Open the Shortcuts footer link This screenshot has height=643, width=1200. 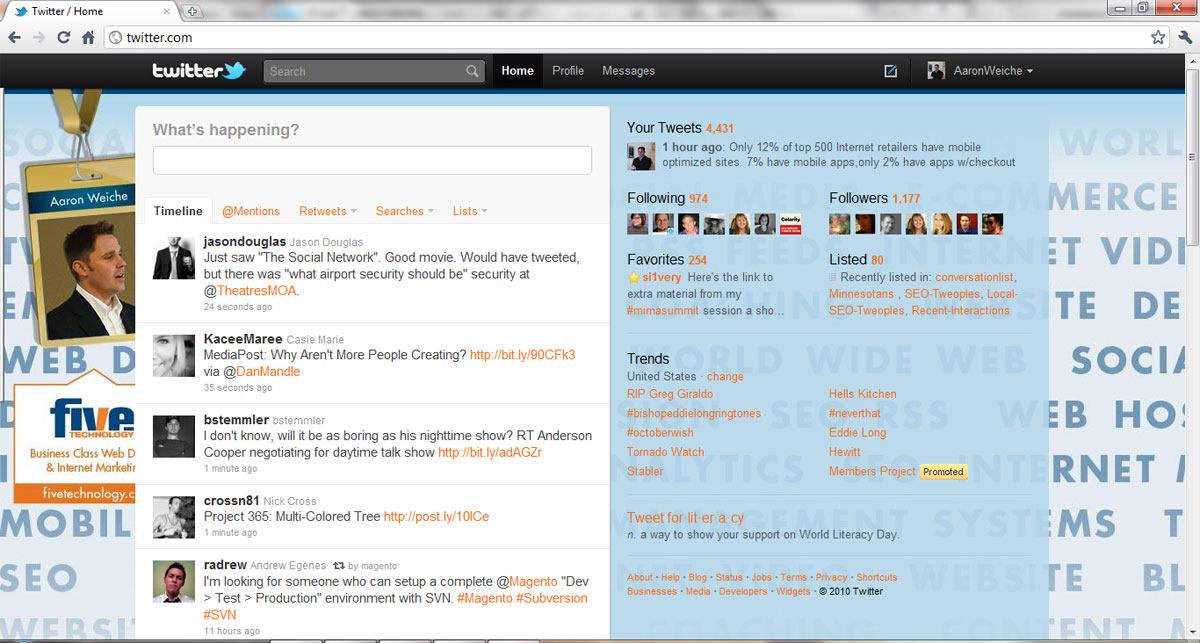(x=877, y=578)
